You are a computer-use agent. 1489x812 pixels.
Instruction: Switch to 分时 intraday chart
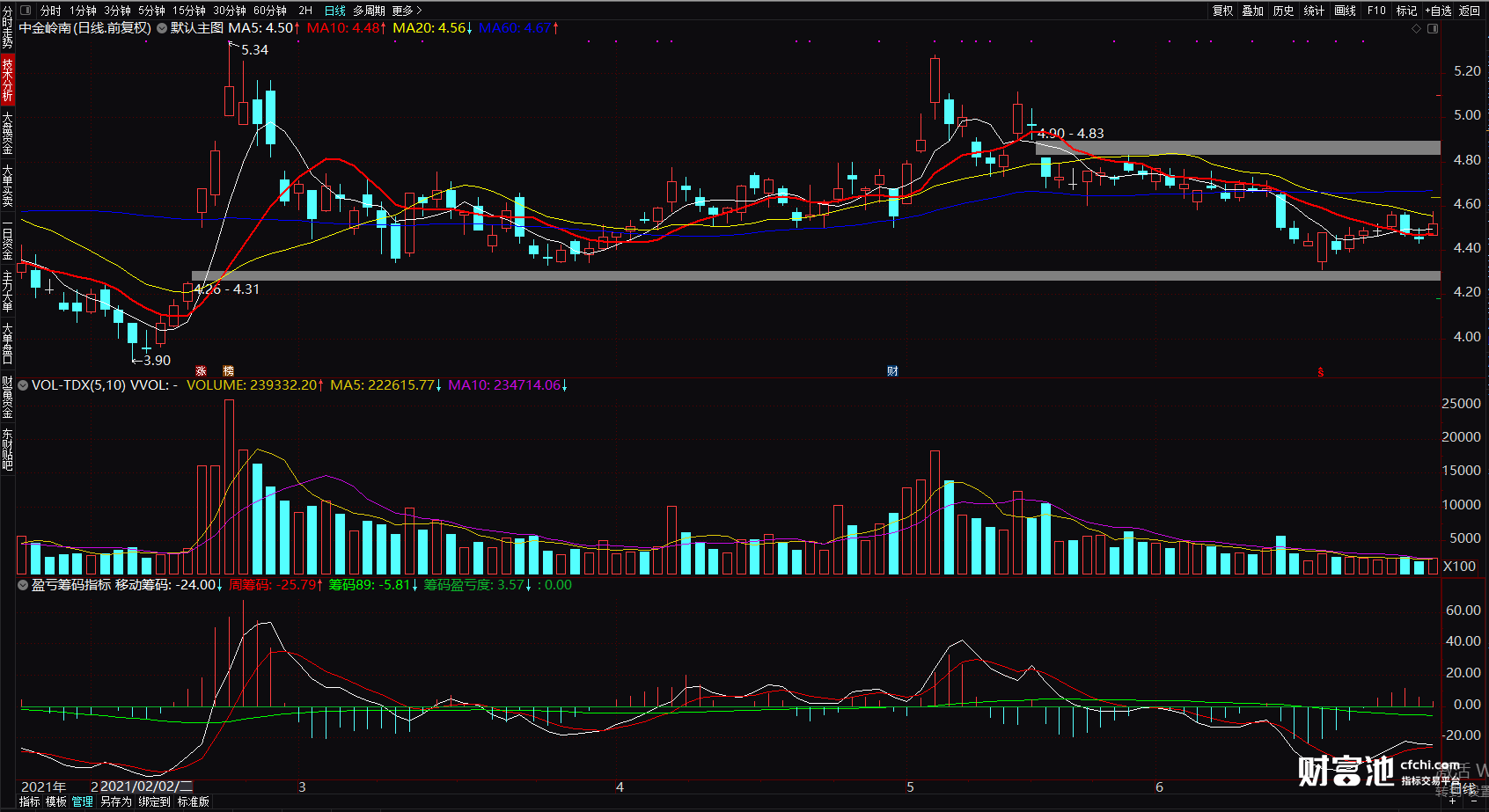pyautogui.click(x=50, y=11)
